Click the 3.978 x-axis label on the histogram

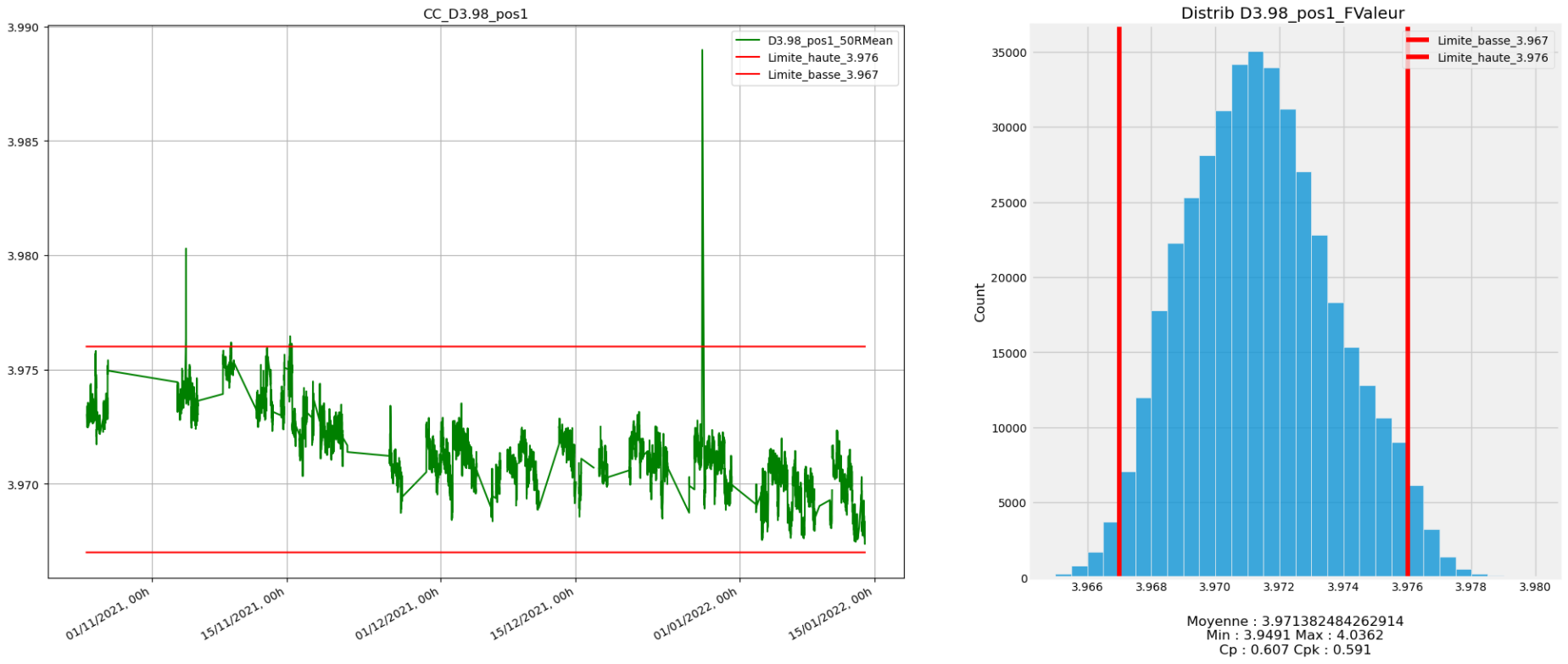(1470, 587)
